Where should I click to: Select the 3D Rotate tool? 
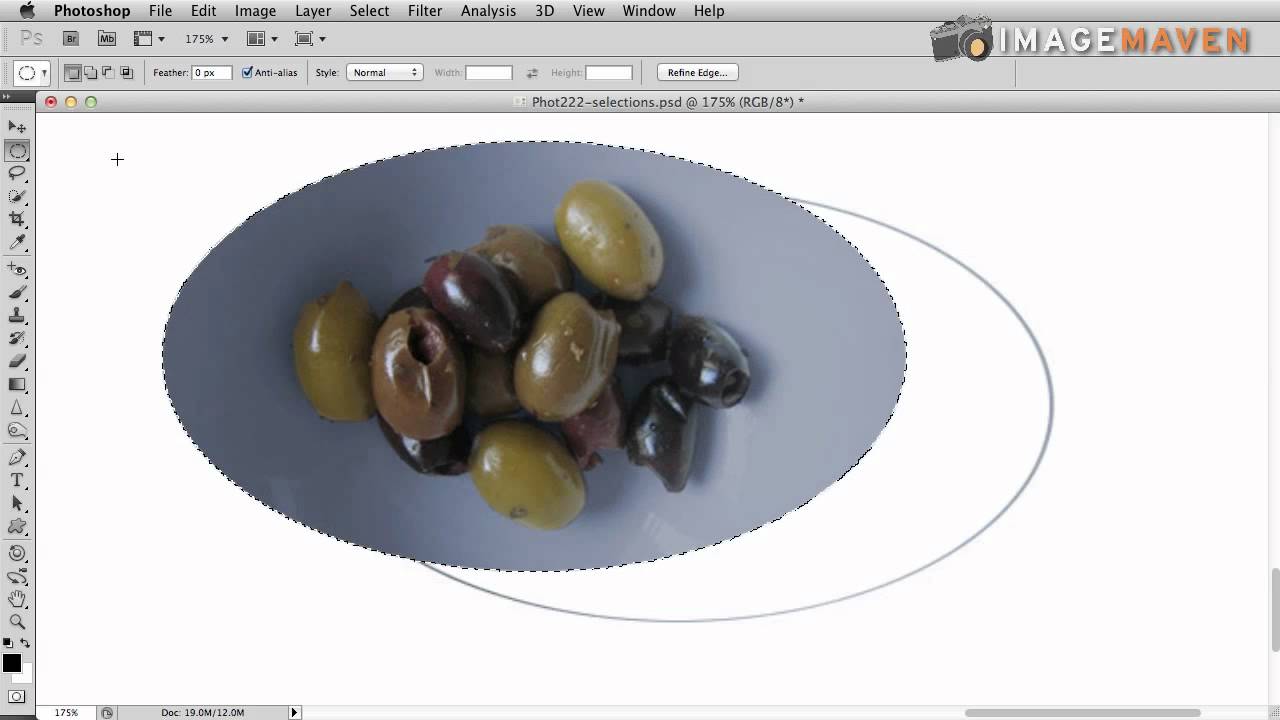(17, 553)
